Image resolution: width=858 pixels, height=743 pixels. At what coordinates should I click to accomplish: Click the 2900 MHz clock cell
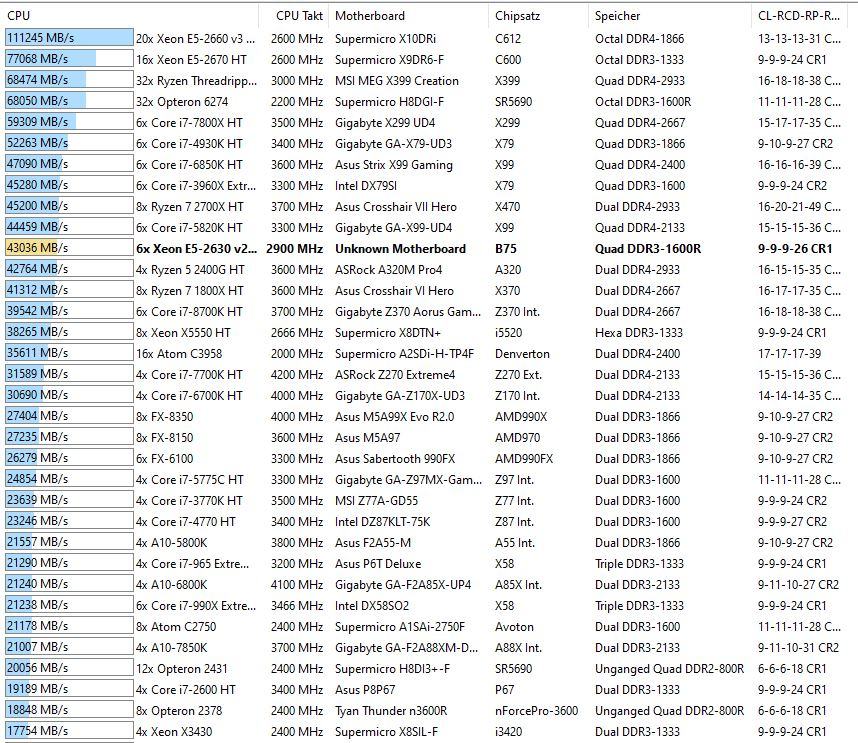(295, 249)
